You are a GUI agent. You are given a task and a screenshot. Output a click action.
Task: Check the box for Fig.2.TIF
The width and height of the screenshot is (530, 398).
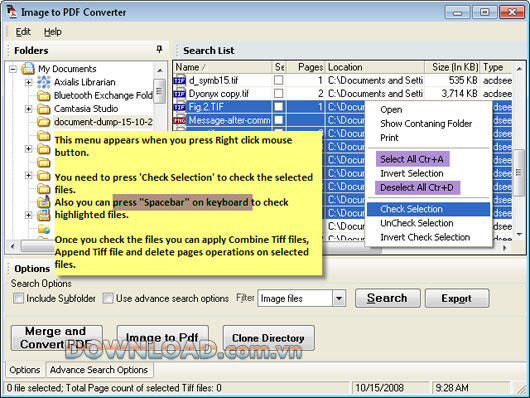(x=279, y=107)
